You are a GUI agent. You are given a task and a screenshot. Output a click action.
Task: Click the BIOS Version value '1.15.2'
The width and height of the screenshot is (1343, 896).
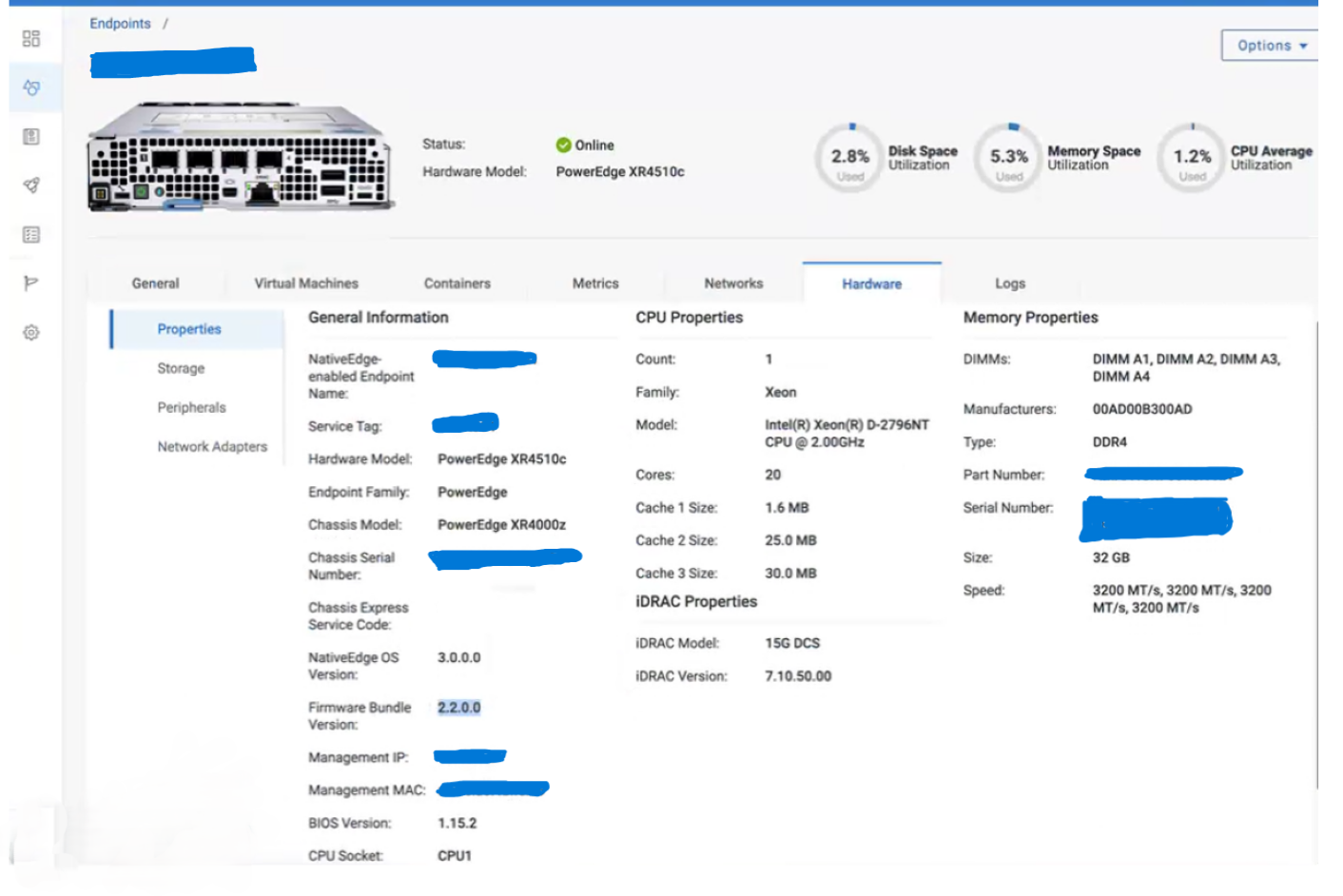tap(457, 824)
